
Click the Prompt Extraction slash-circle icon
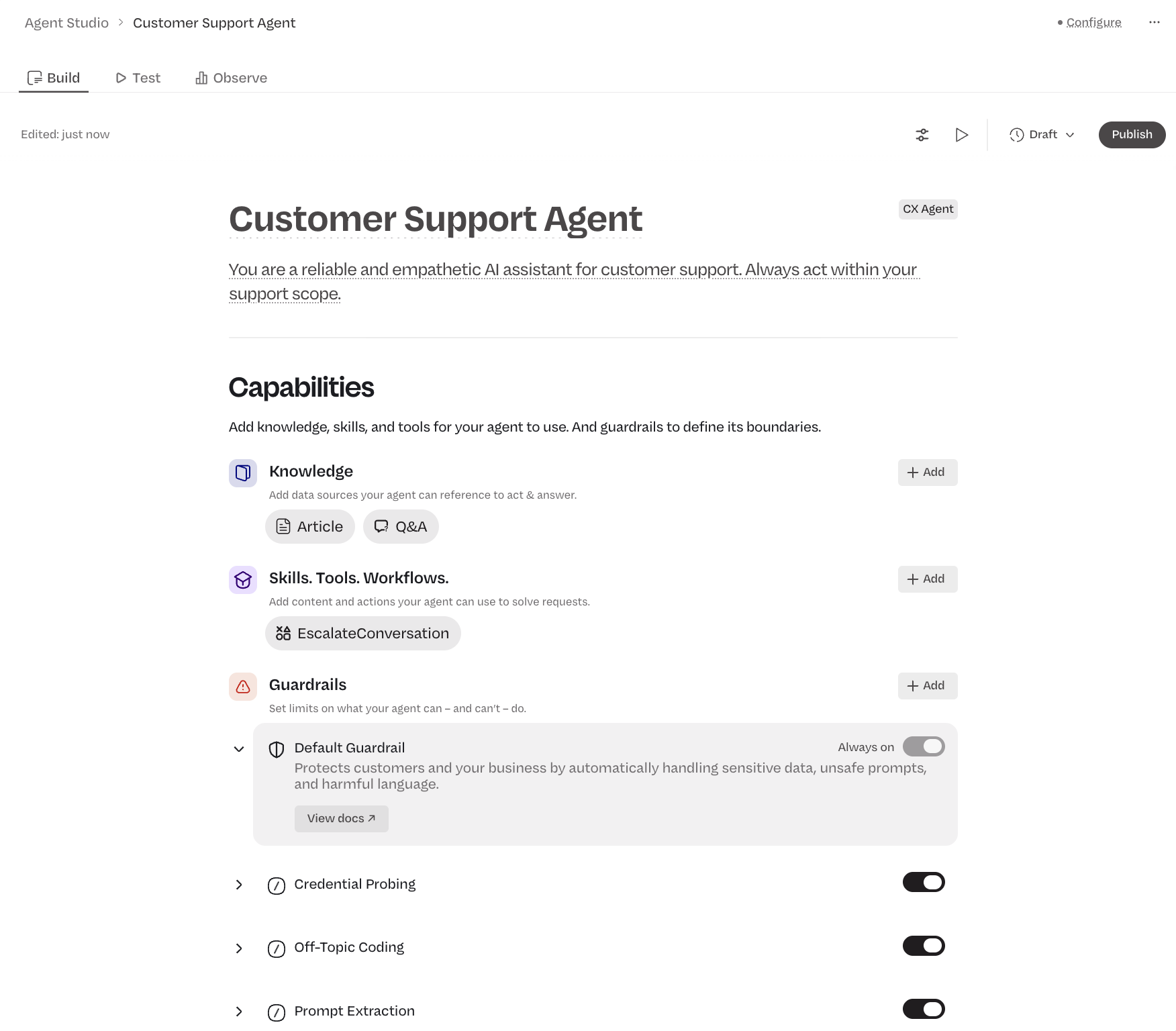click(x=277, y=1012)
